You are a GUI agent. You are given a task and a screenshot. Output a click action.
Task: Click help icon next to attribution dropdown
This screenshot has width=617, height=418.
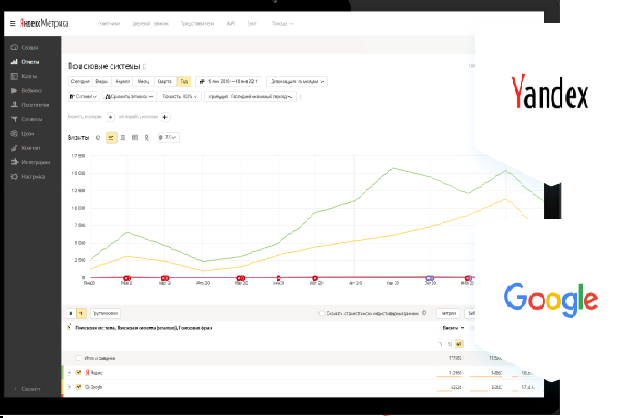(x=301, y=97)
